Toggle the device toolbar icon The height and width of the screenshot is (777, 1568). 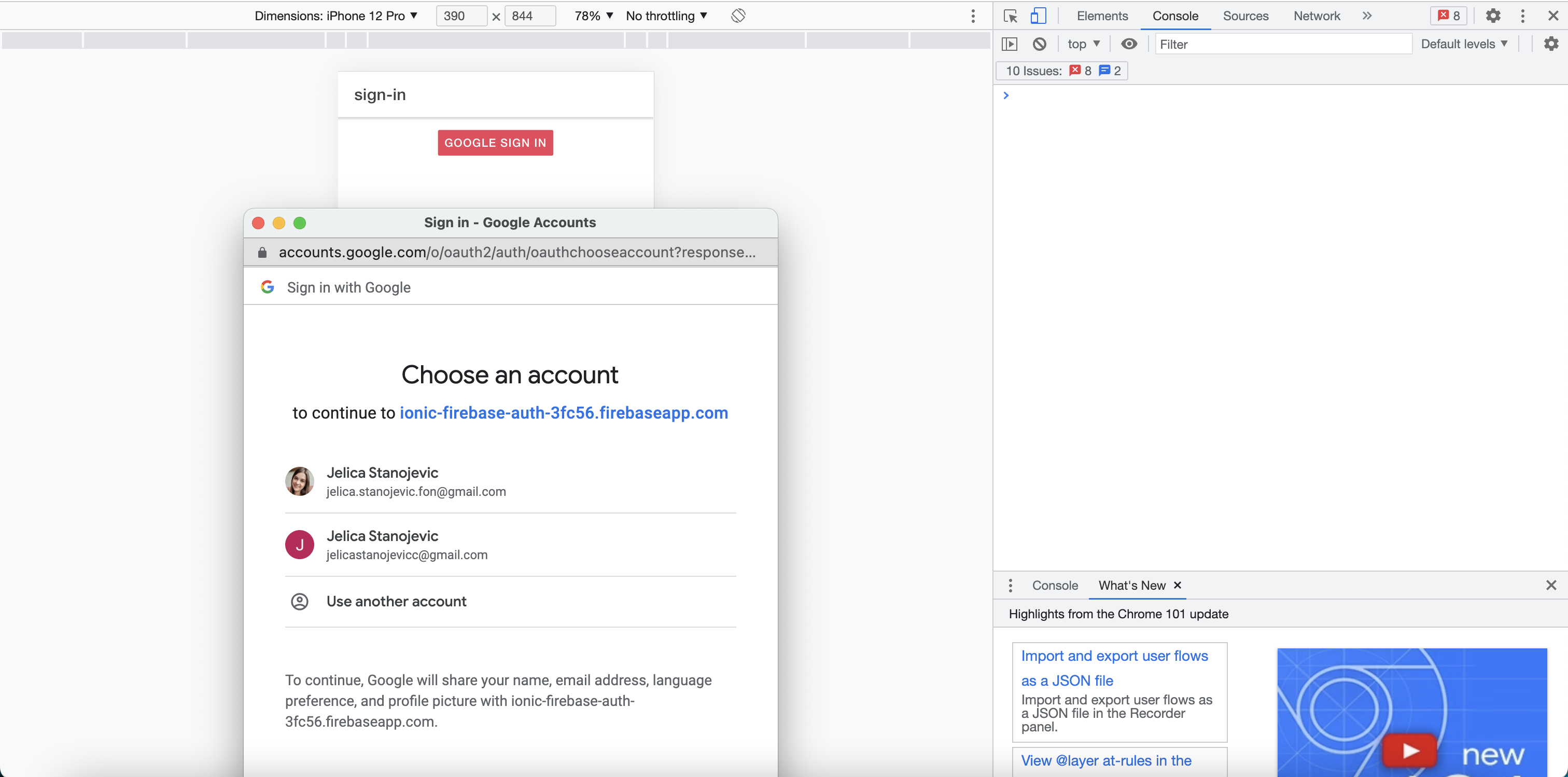(x=1039, y=16)
